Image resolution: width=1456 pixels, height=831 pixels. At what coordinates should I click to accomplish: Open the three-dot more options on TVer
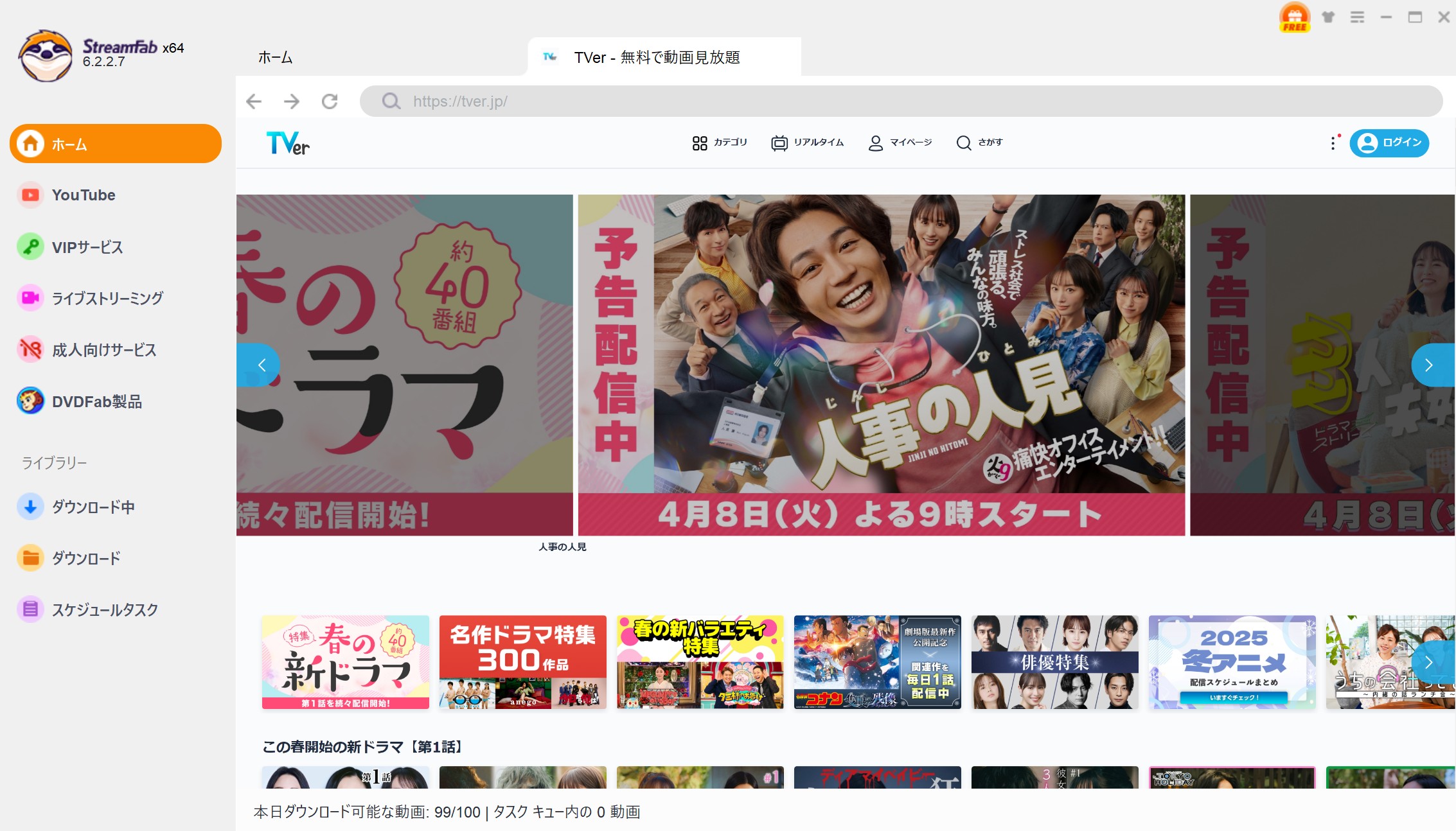point(1333,143)
